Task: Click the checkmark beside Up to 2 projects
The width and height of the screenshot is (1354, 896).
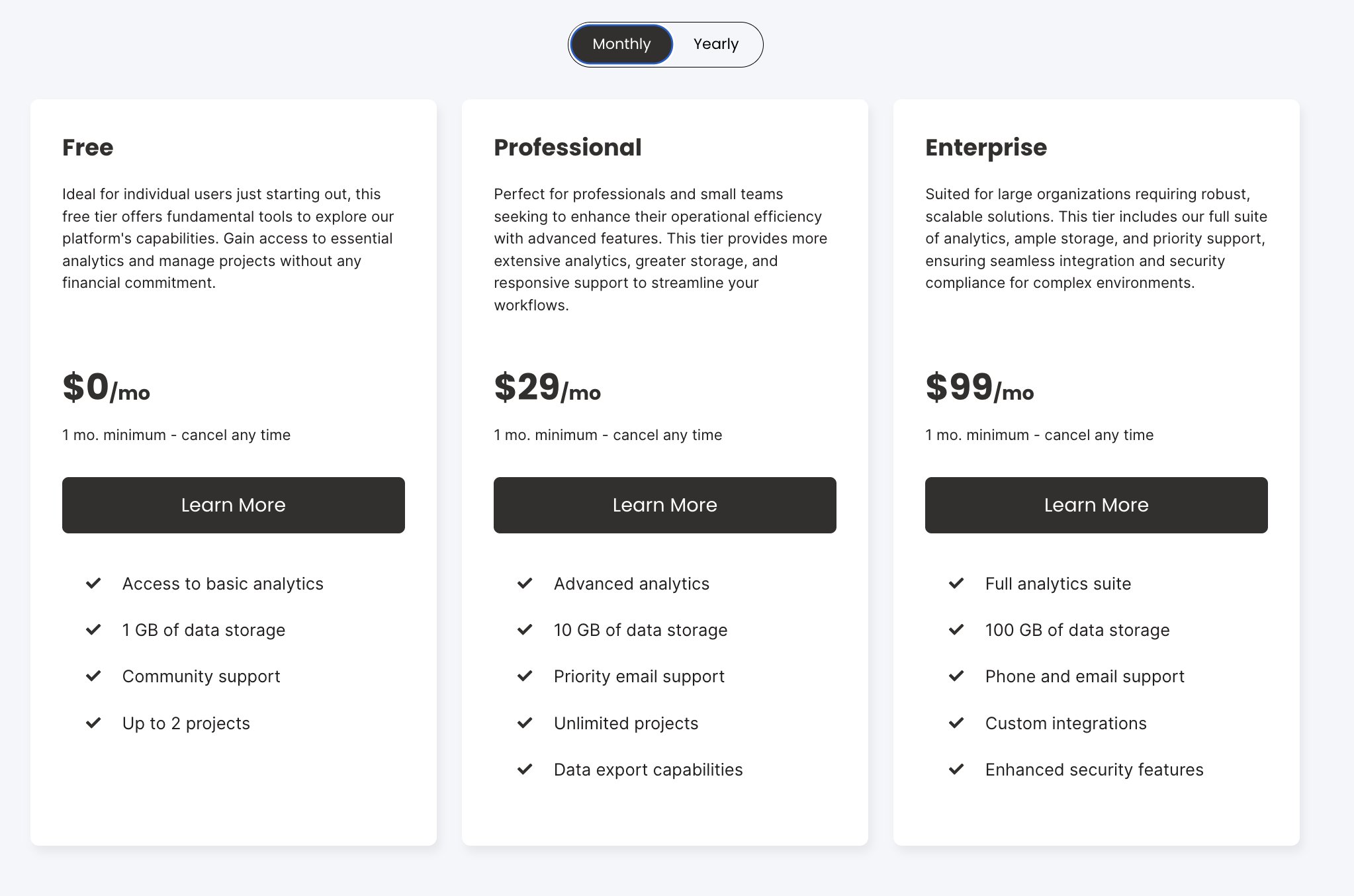Action: tap(93, 723)
